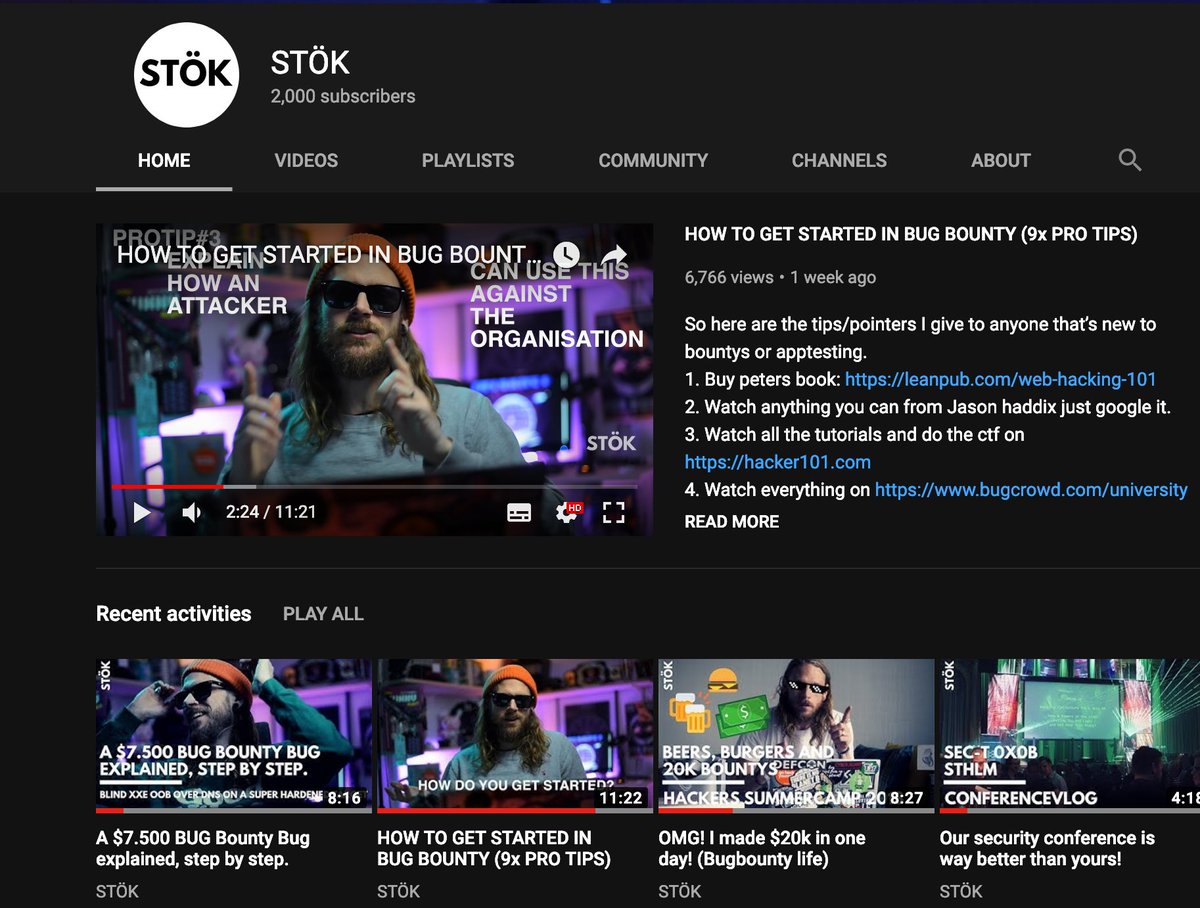Click STÖK channel name under security conference video

(960, 891)
